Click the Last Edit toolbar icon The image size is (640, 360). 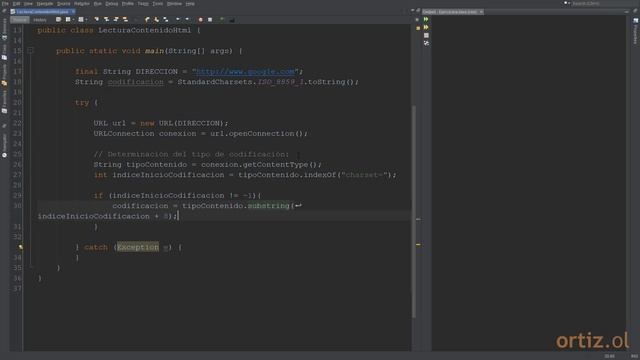click(58, 19)
